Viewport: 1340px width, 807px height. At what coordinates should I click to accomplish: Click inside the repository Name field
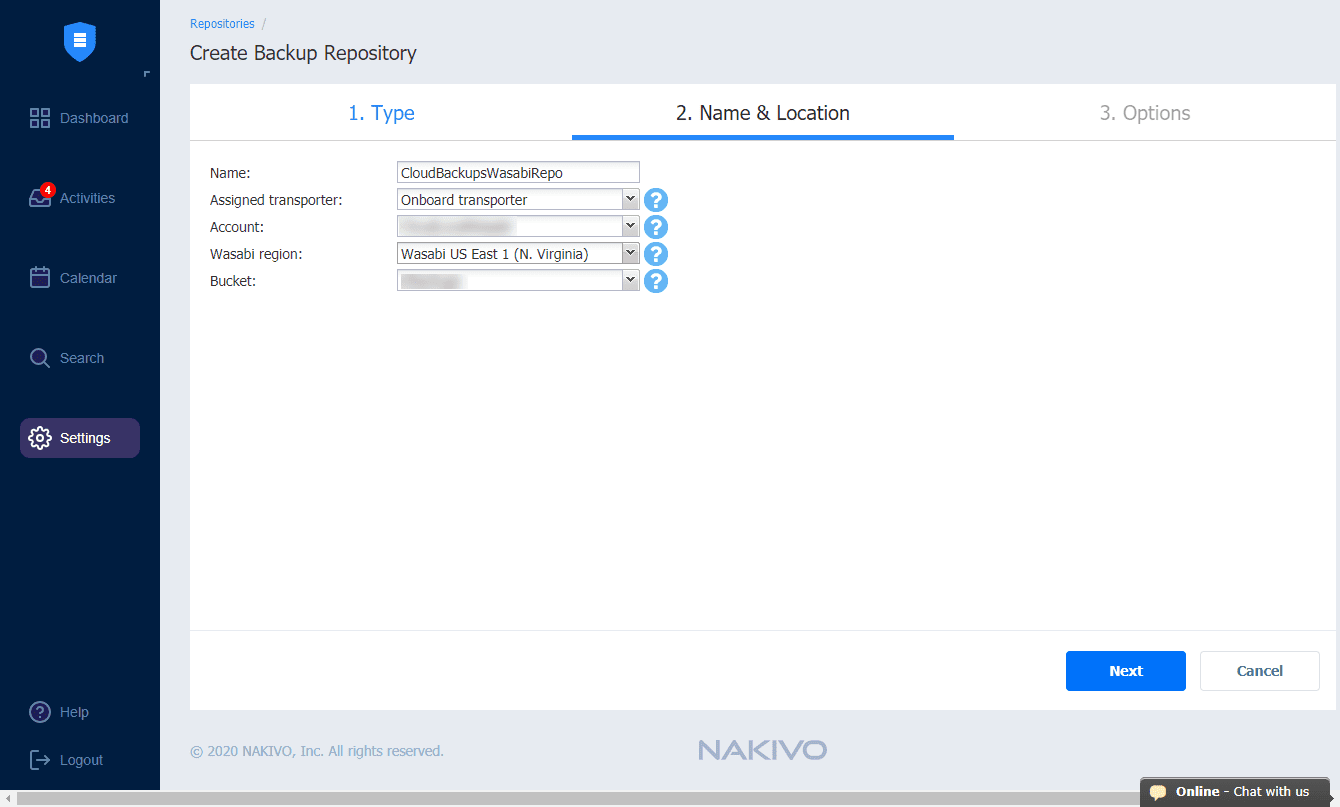click(x=517, y=171)
